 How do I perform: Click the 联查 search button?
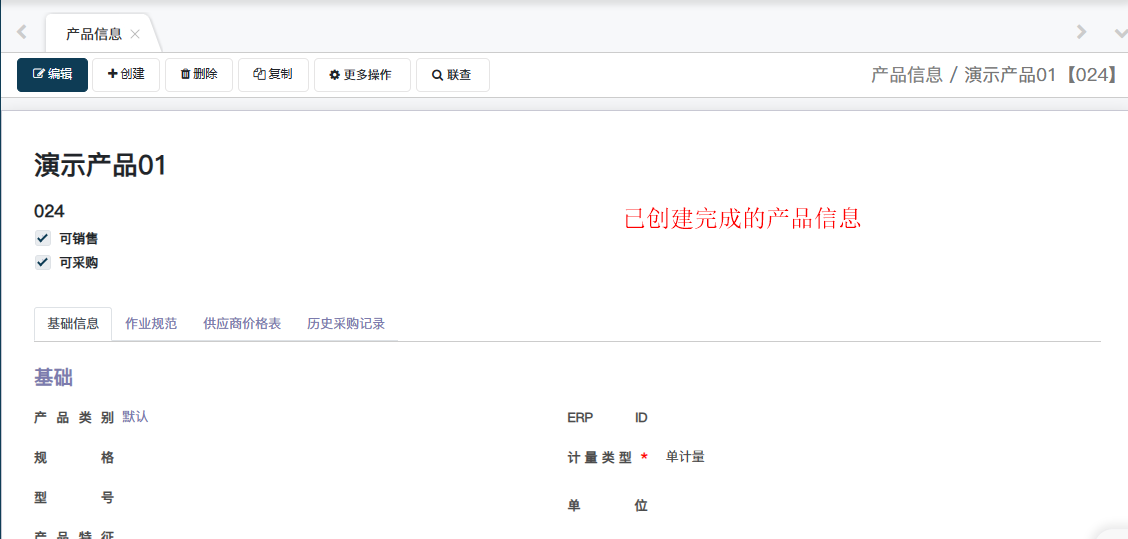452,75
